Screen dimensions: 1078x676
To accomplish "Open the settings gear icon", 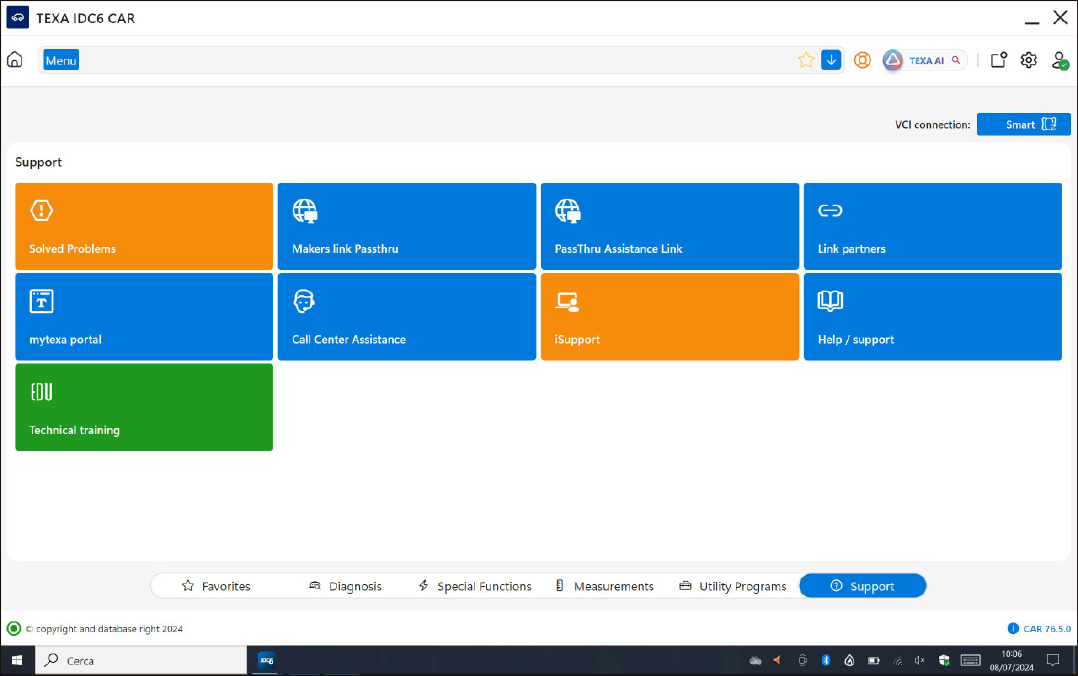I will coord(1029,60).
